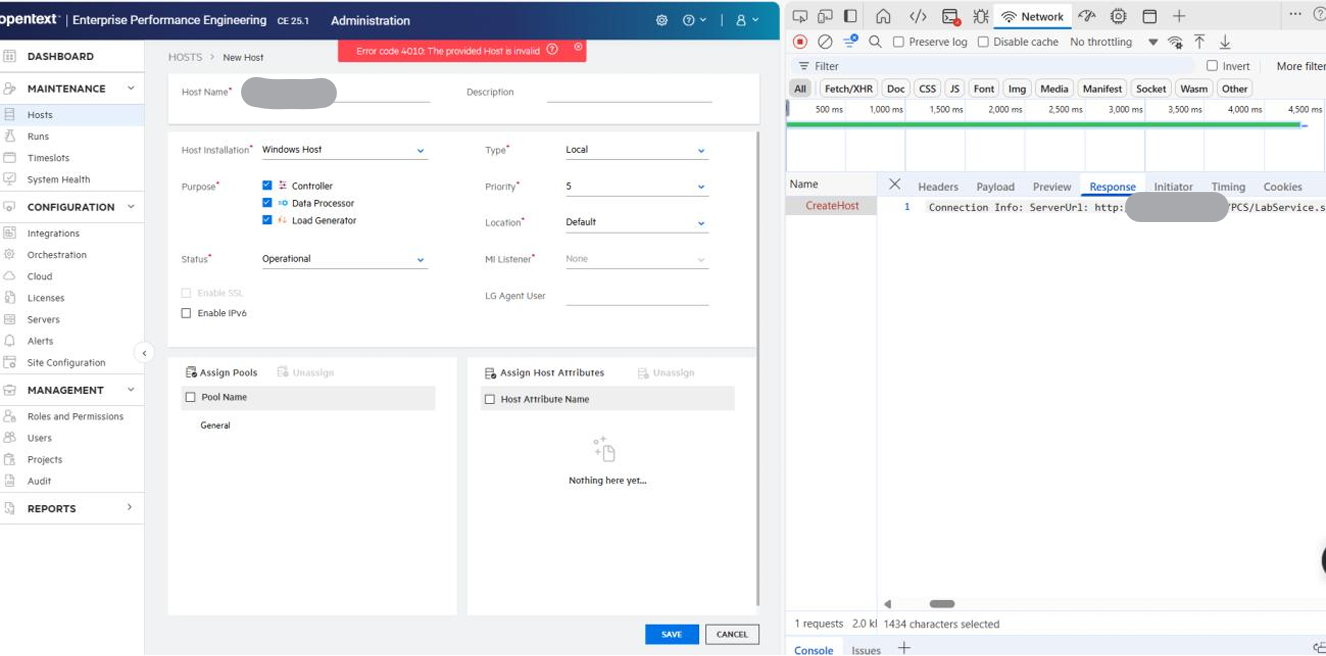The image size is (1326, 656).
Task: Click the DevTools search magnifier icon
Action: coord(875,42)
